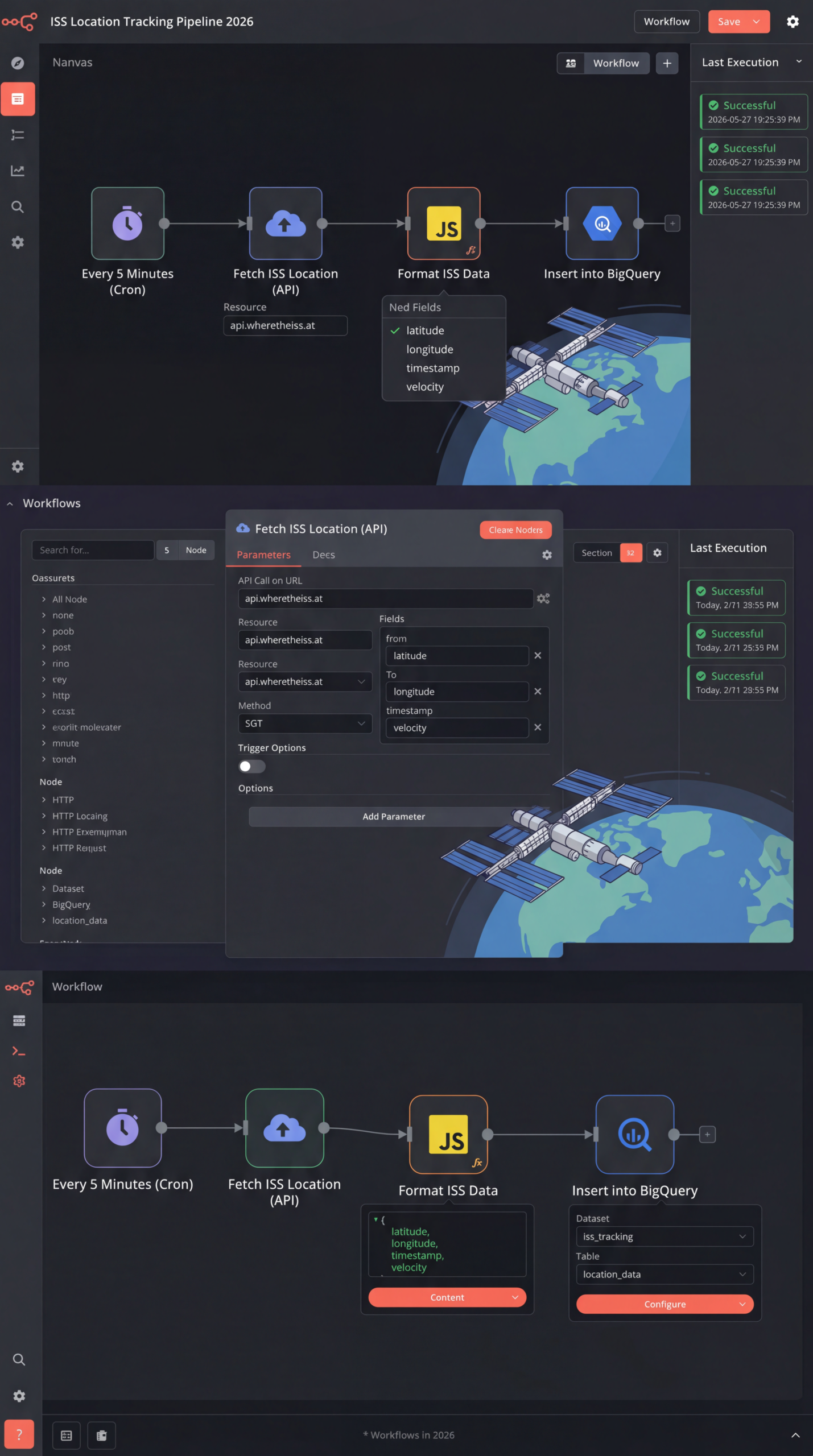The height and width of the screenshot is (1456, 813).
Task: Select the BigQuery node in bottom workflow
Action: click(635, 1135)
